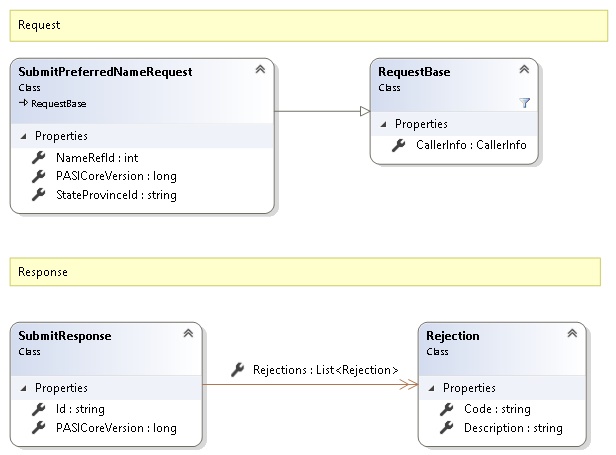Collapse Properties section in SubmitPreferredNameRequest
Viewport: 616px width, 455px height.
(x=24, y=136)
